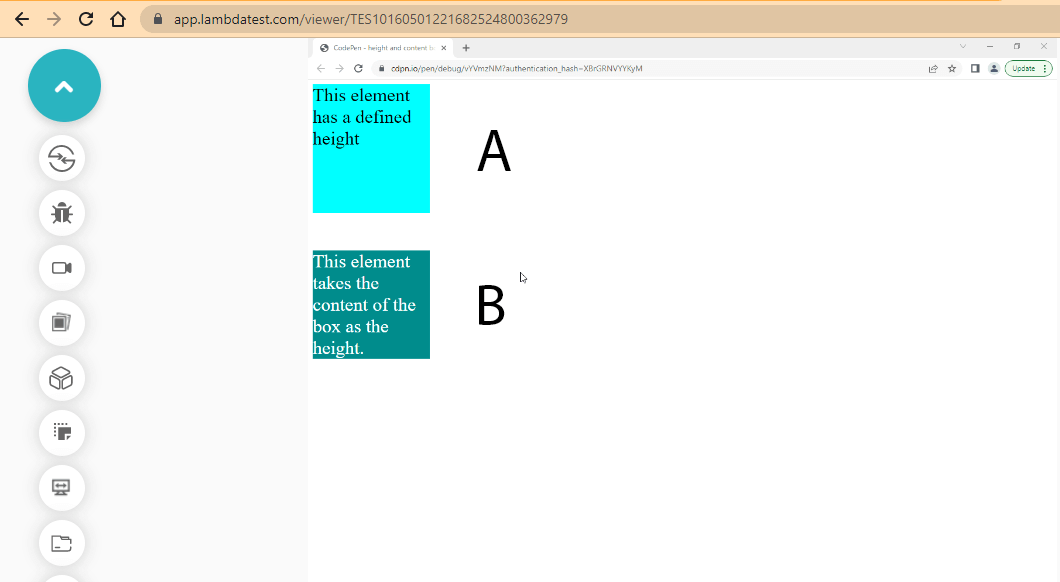Click the bug report icon
Image resolution: width=1060 pixels, height=582 pixels.
pos(62,214)
